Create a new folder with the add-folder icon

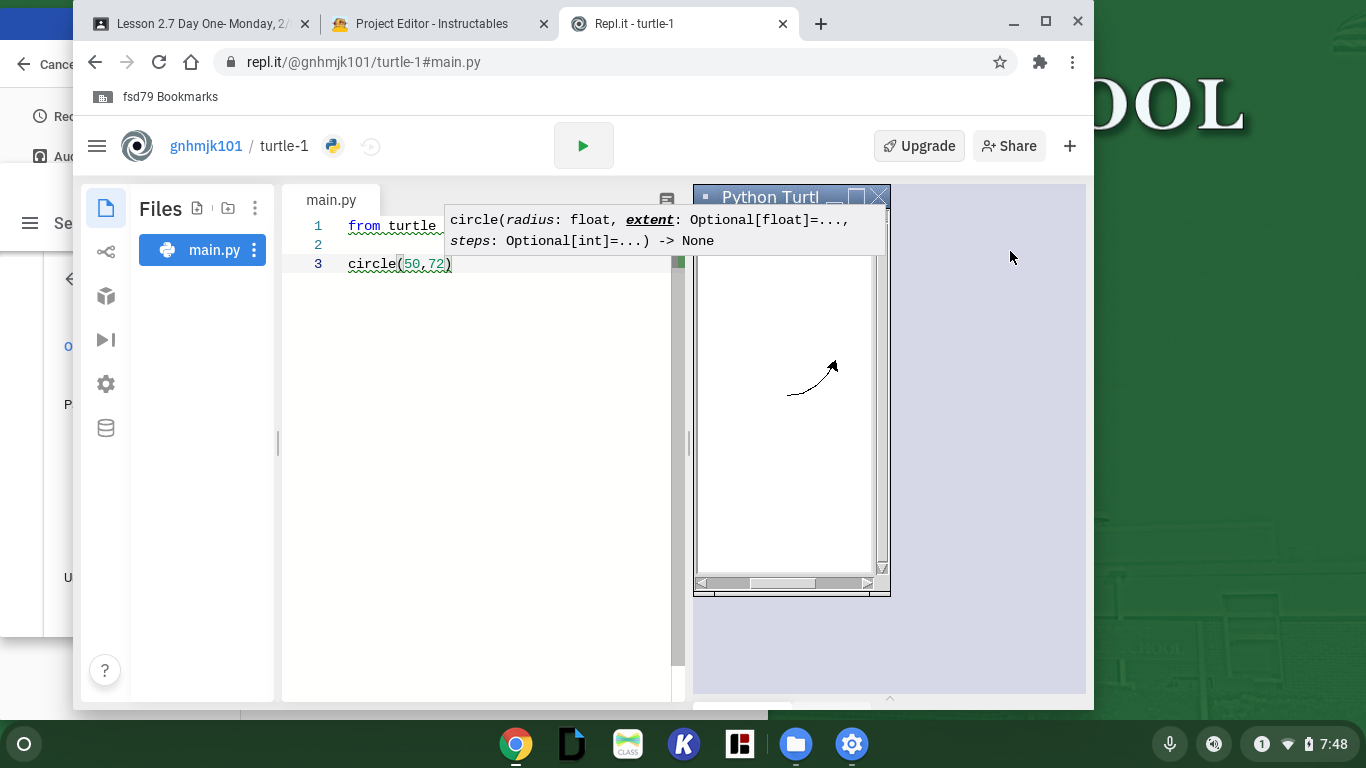pos(226,207)
